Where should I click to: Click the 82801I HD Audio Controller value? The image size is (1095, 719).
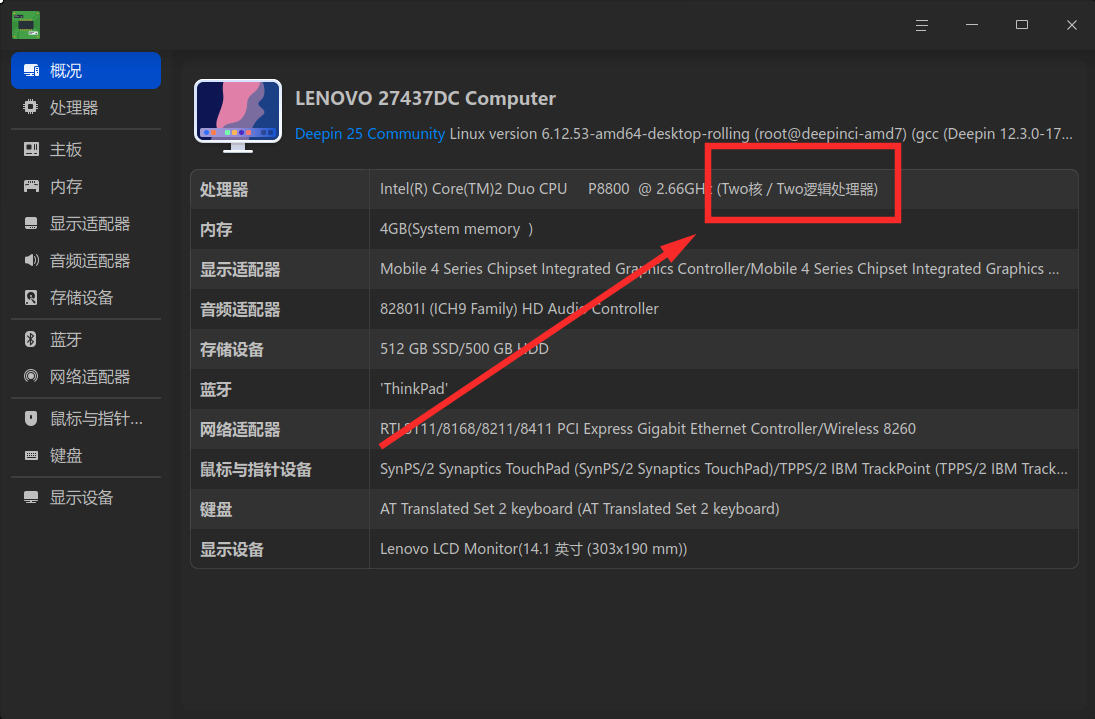click(519, 309)
